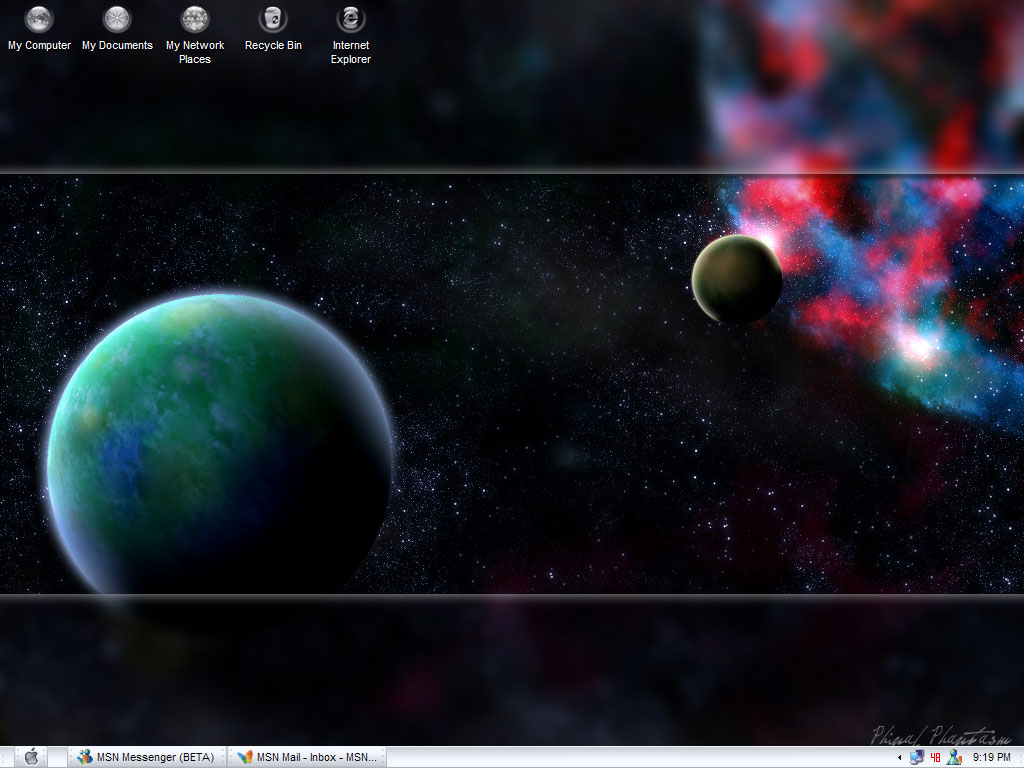Viewport: 1024px width, 768px height.
Task: Expand hidden tray icons arrow
Action: 899,758
